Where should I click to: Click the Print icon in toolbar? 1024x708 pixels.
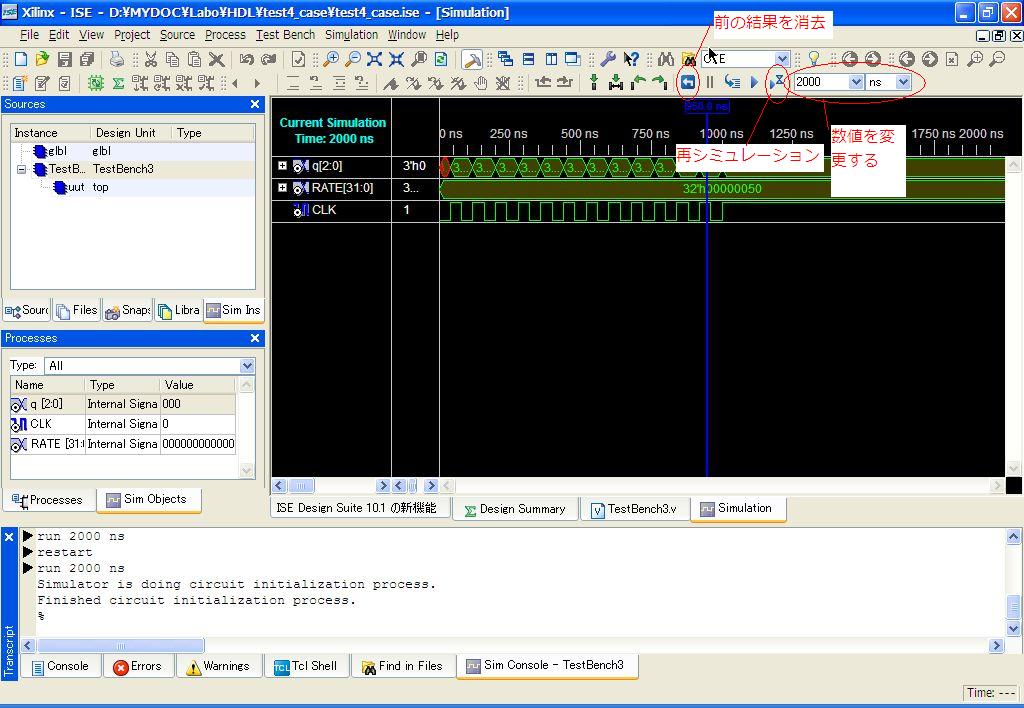click(117, 59)
